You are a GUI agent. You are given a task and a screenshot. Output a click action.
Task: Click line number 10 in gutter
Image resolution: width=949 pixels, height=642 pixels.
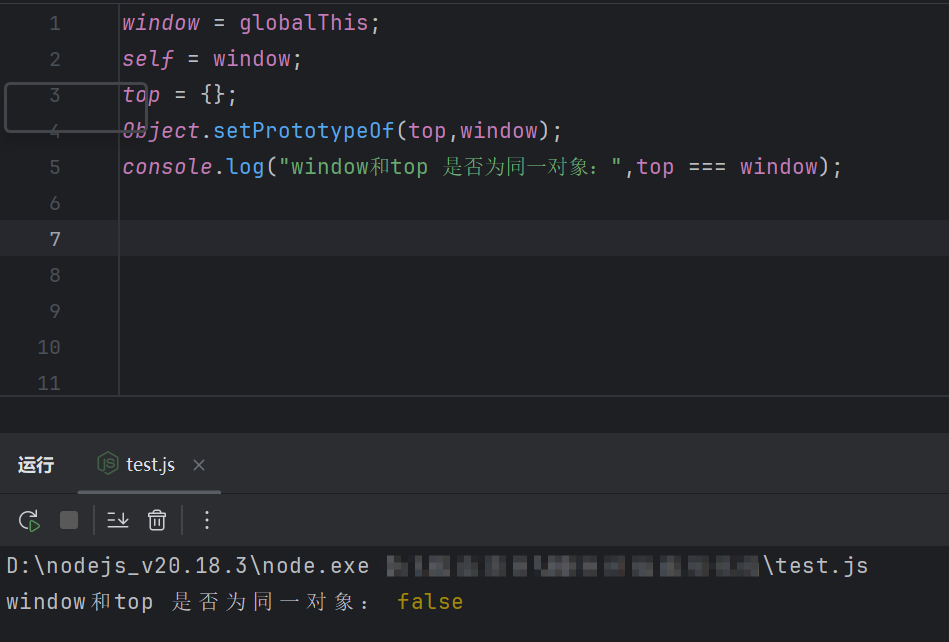click(49, 347)
